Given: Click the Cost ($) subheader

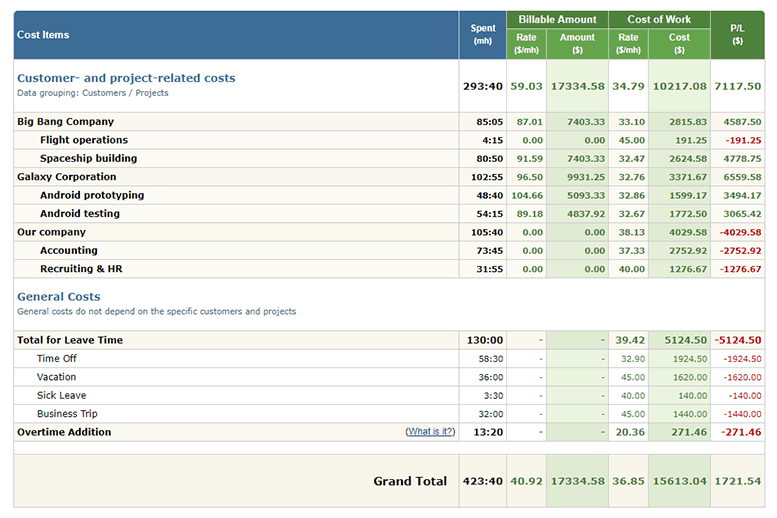Looking at the screenshot, I should (679, 44).
